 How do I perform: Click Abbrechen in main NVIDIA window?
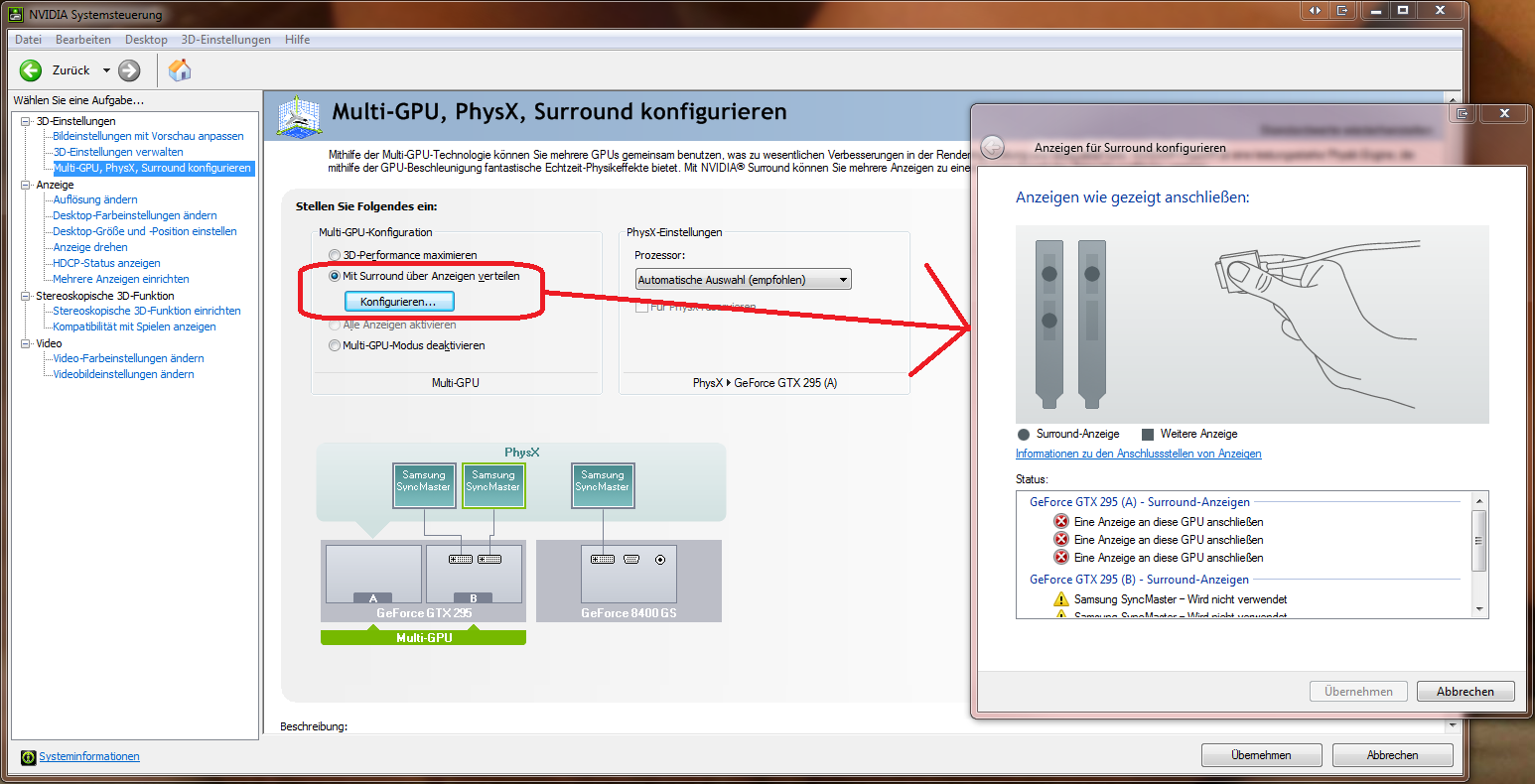(1392, 755)
